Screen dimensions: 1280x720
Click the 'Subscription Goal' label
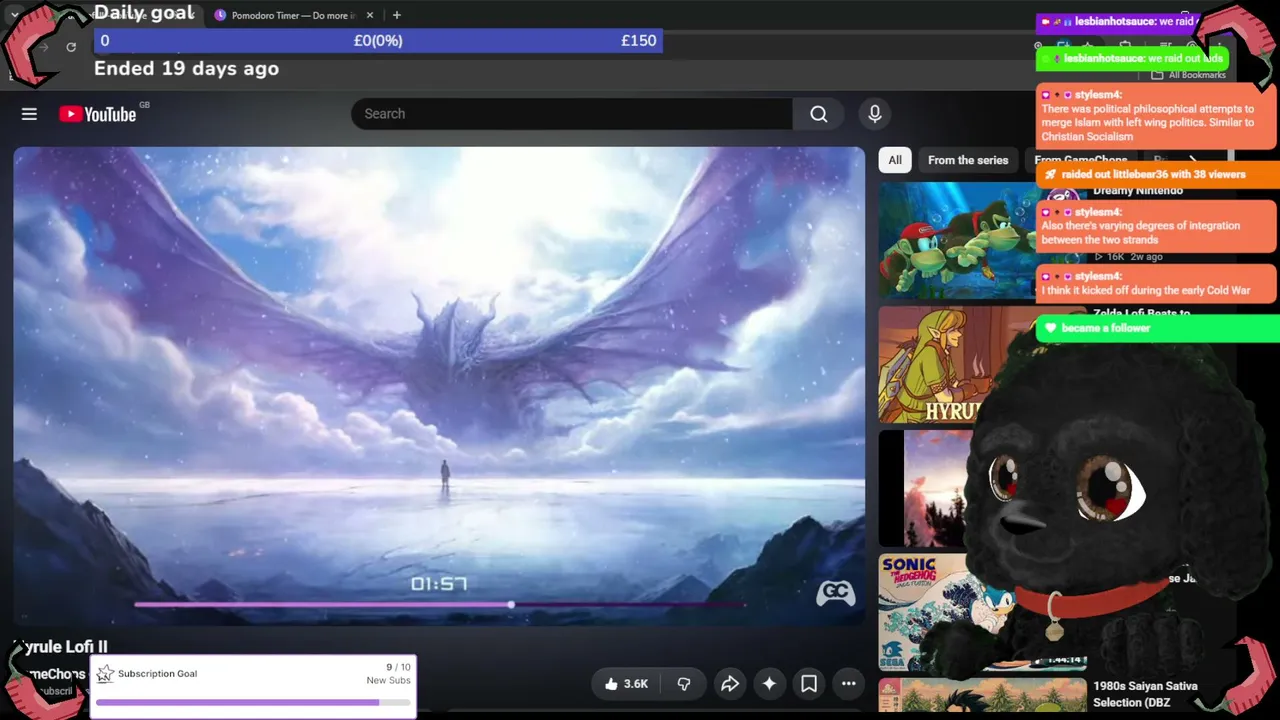(157, 674)
